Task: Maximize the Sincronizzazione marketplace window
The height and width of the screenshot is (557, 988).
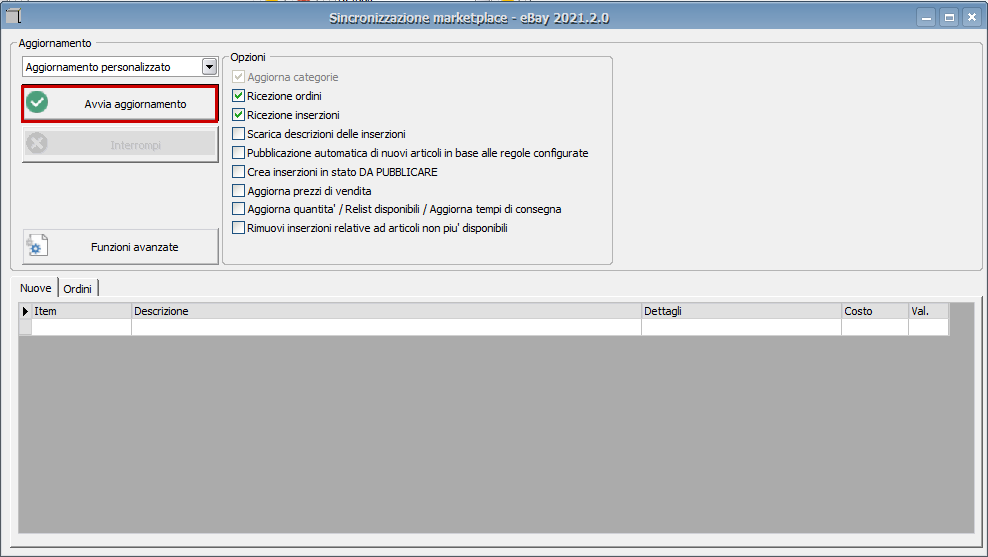Action: click(949, 18)
